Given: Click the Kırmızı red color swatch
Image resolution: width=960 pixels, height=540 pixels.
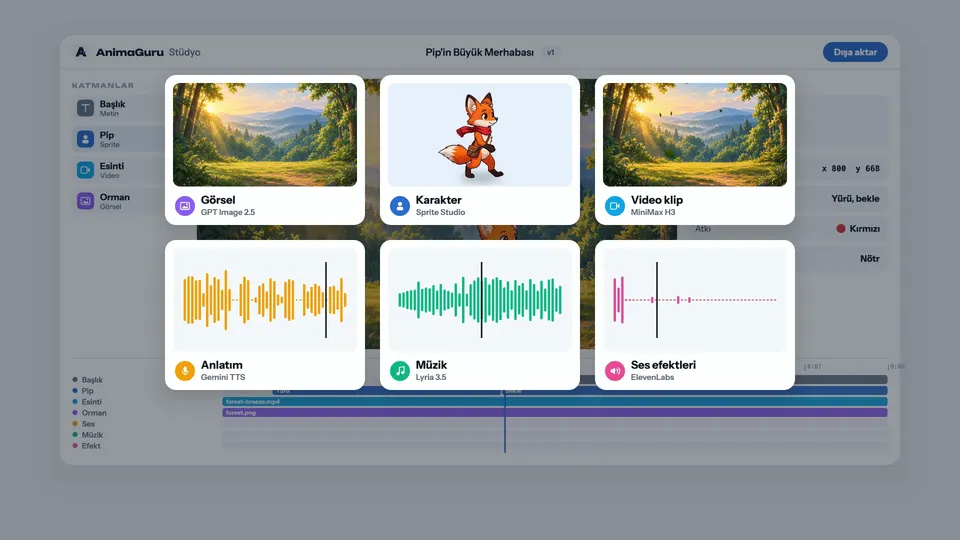Looking at the screenshot, I should point(841,228).
